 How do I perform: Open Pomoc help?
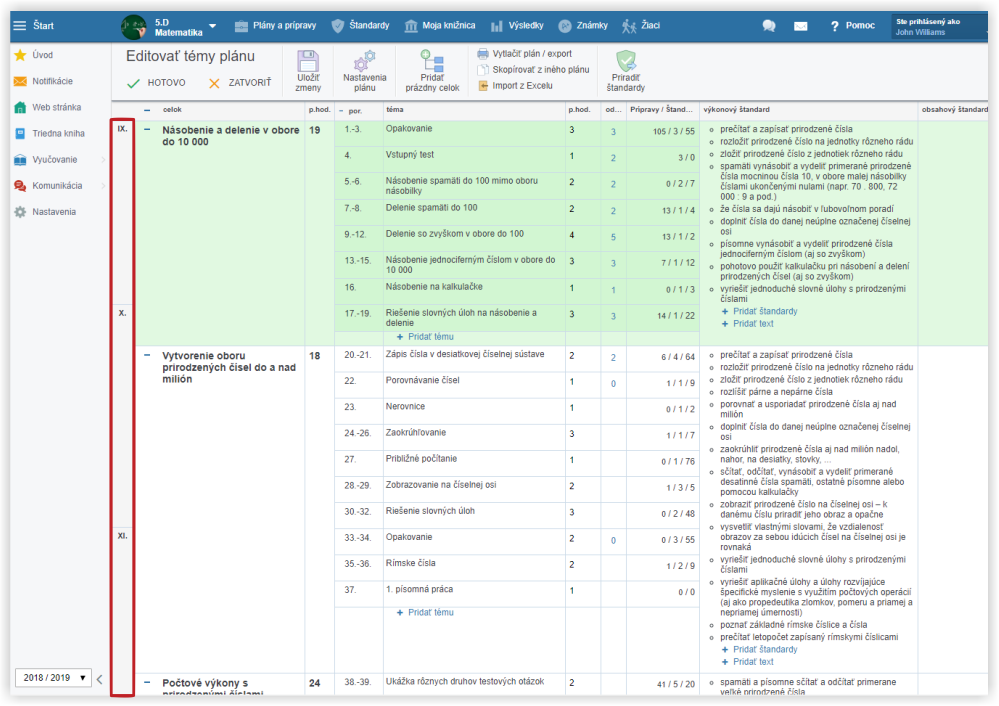pos(852,25)
